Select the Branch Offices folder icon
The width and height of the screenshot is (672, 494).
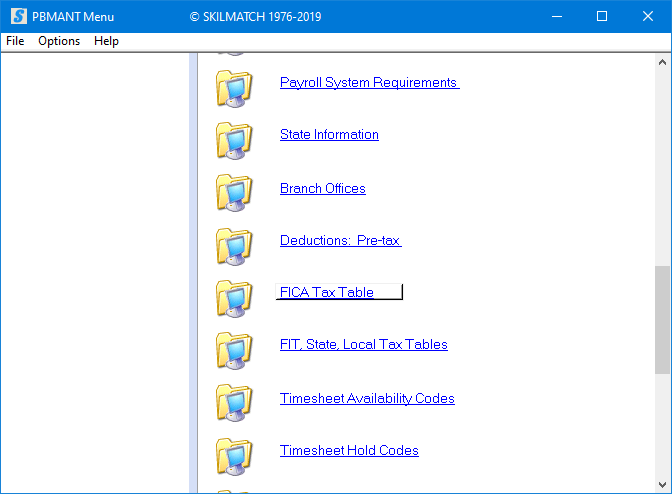click(x=234, y=192)
